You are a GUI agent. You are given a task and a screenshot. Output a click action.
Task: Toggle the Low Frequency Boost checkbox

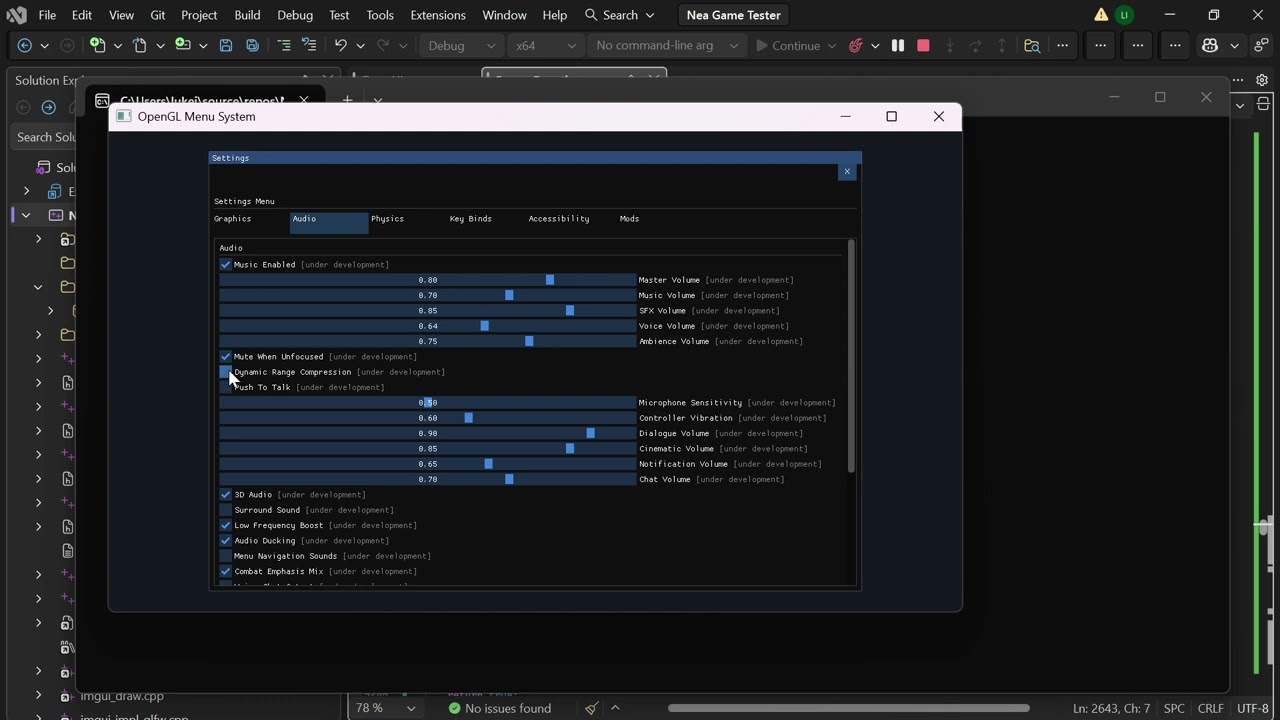(x=225, y=526)
